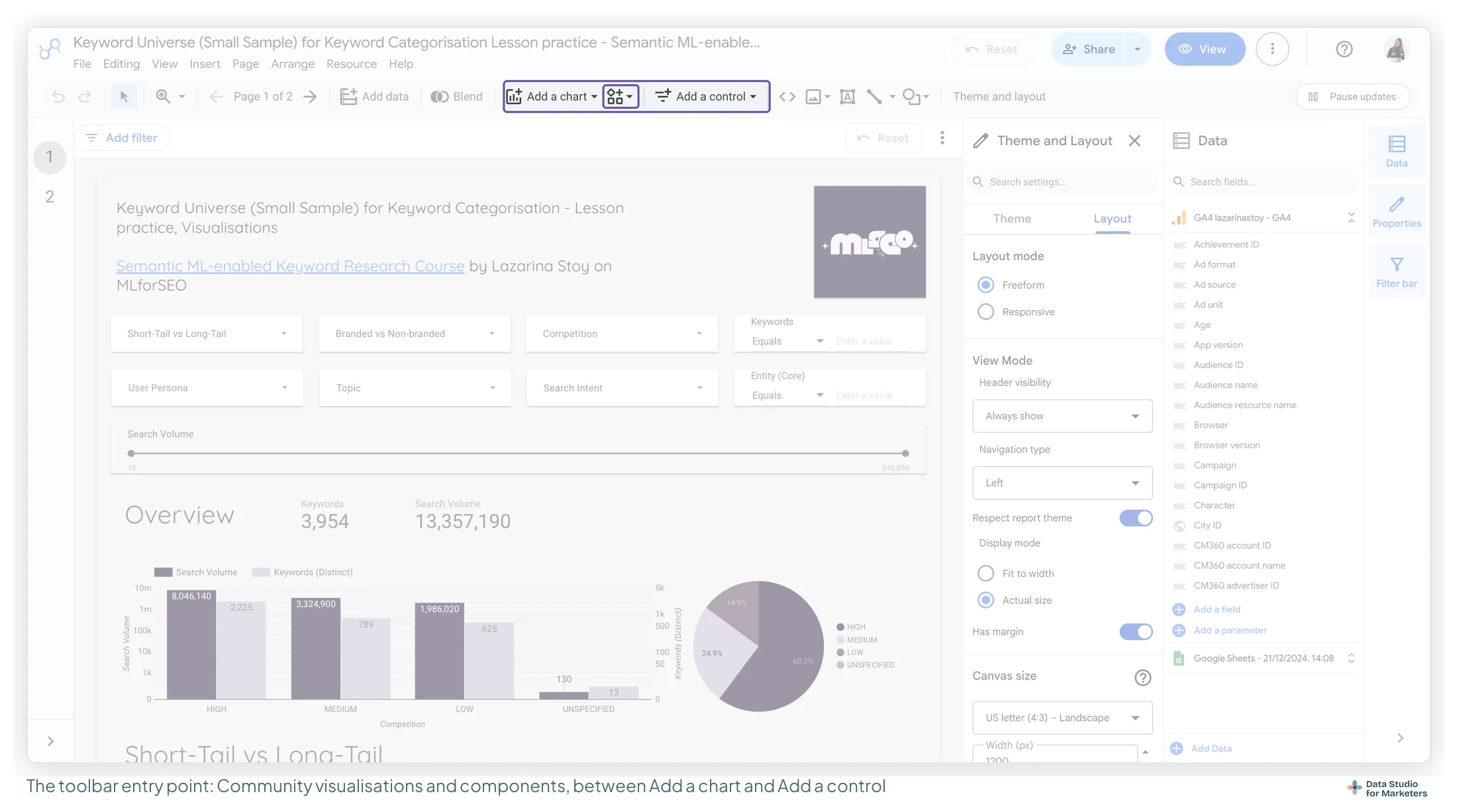1457x812 pixels.
Task: Open the Data side panel icon
Action: coord(1397,151)
